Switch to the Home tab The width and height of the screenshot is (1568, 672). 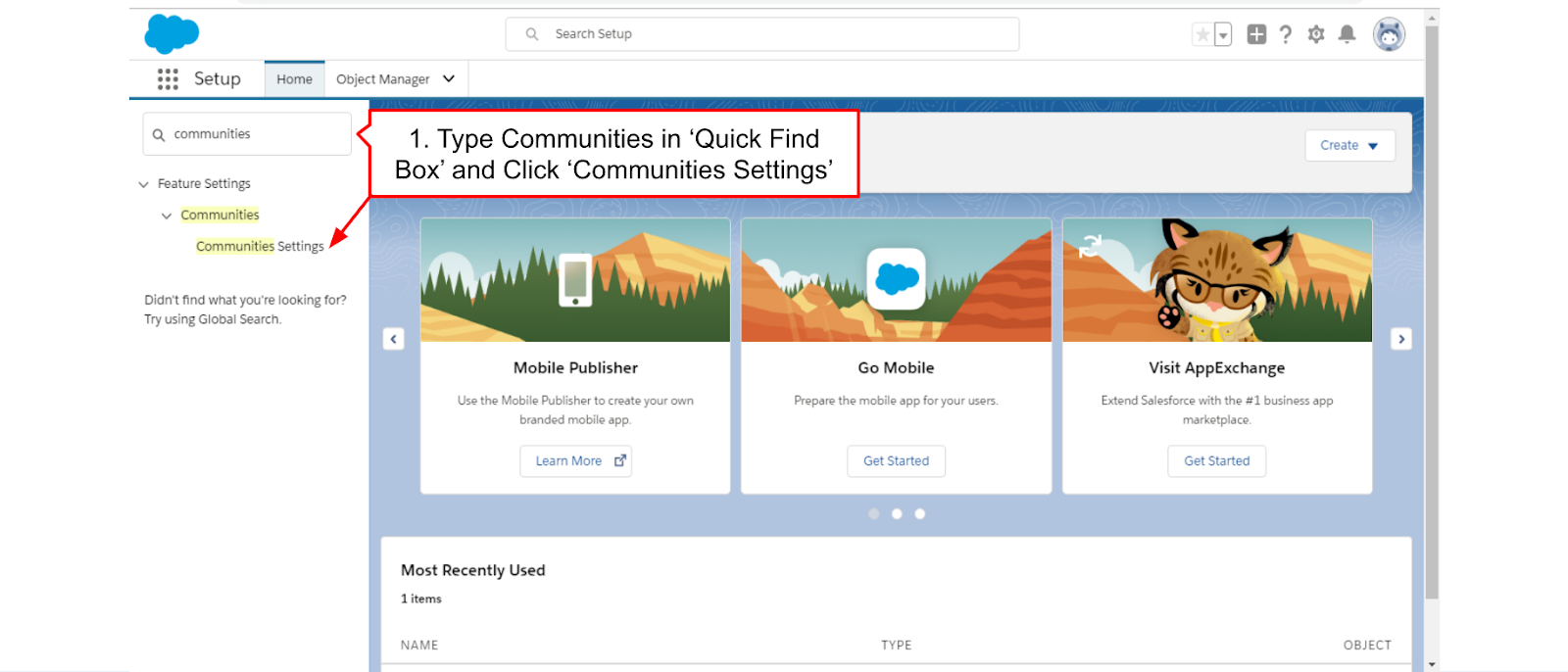click(x=294, y=79)
